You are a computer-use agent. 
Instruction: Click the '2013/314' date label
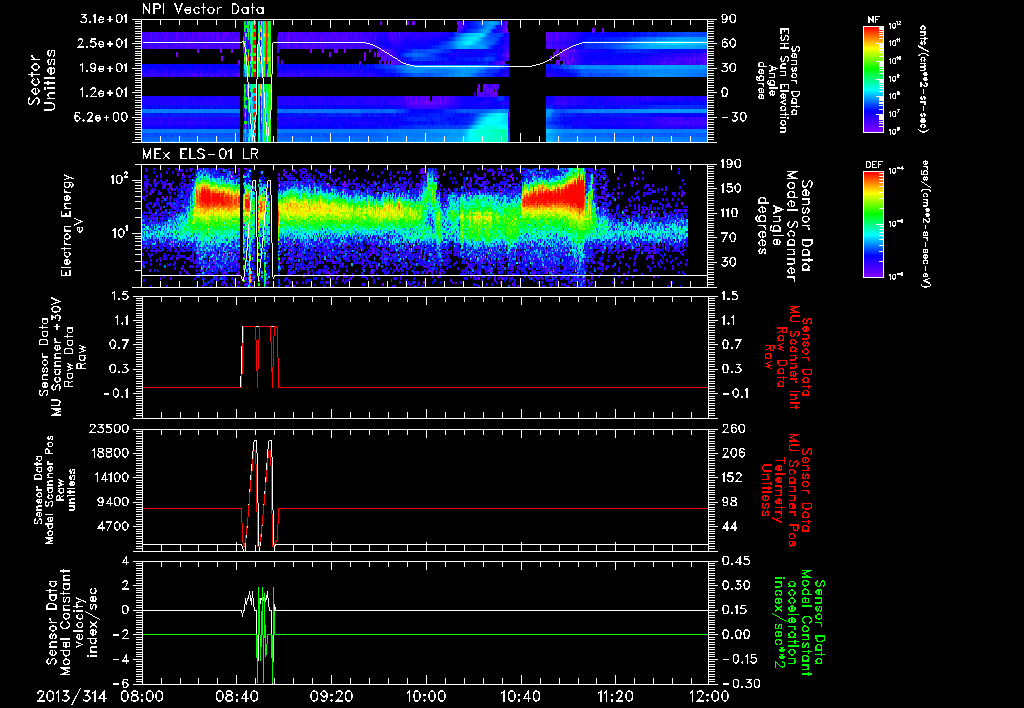(x=71, y=696)
